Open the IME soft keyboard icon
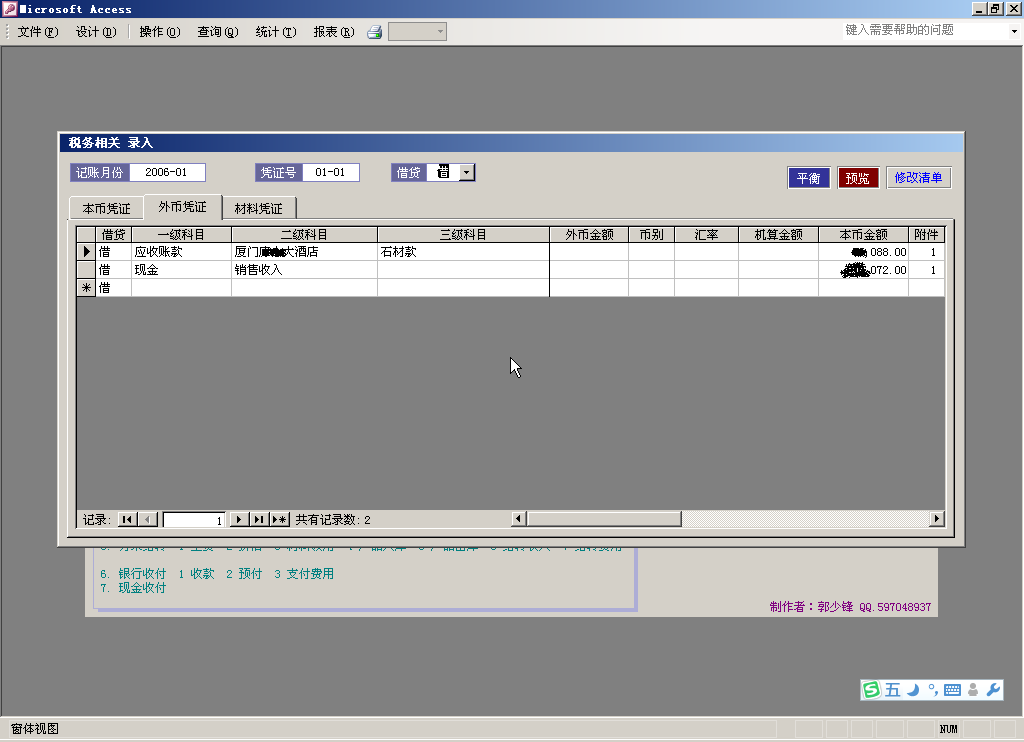 [x=952, y=690]
